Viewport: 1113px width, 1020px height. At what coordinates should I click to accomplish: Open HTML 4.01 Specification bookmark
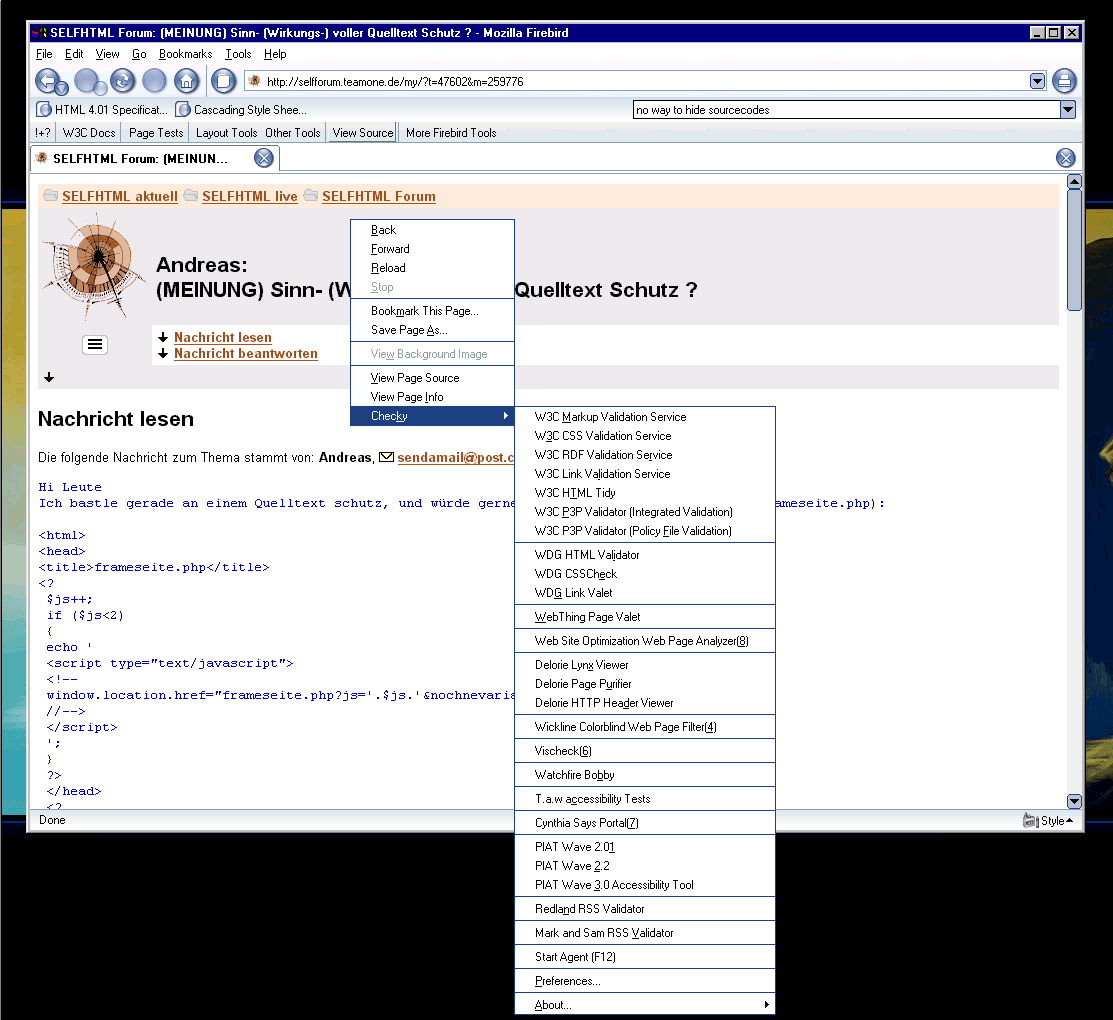point(102,110)
